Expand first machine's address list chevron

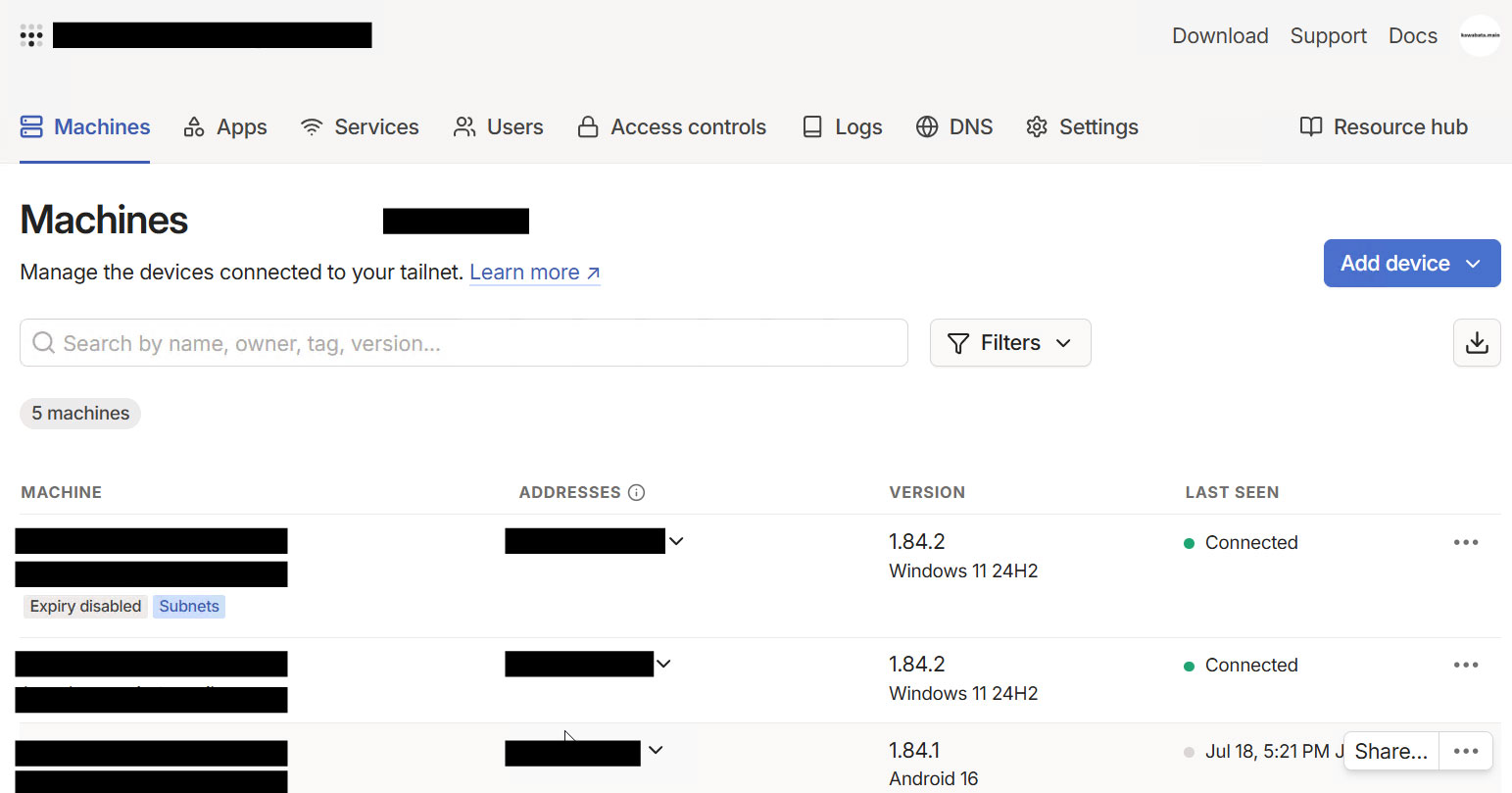[x=676, y=541]
